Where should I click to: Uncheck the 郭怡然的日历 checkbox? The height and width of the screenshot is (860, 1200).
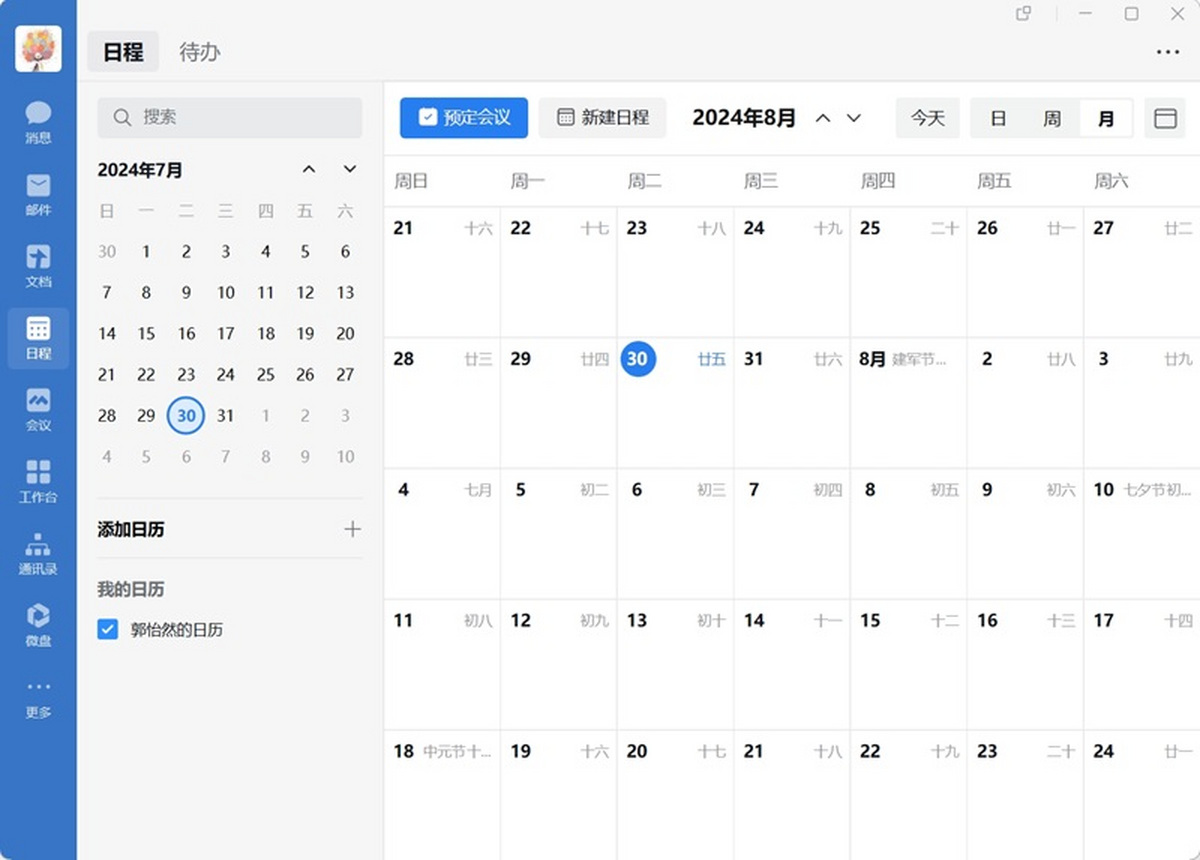pyautogui.click(x=108, y=629)
